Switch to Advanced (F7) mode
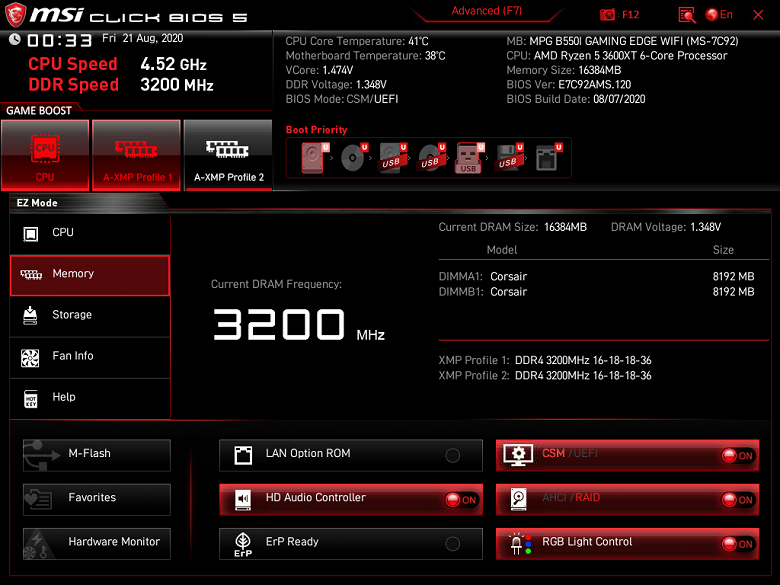The image size is (780, 585). [487, 11]
